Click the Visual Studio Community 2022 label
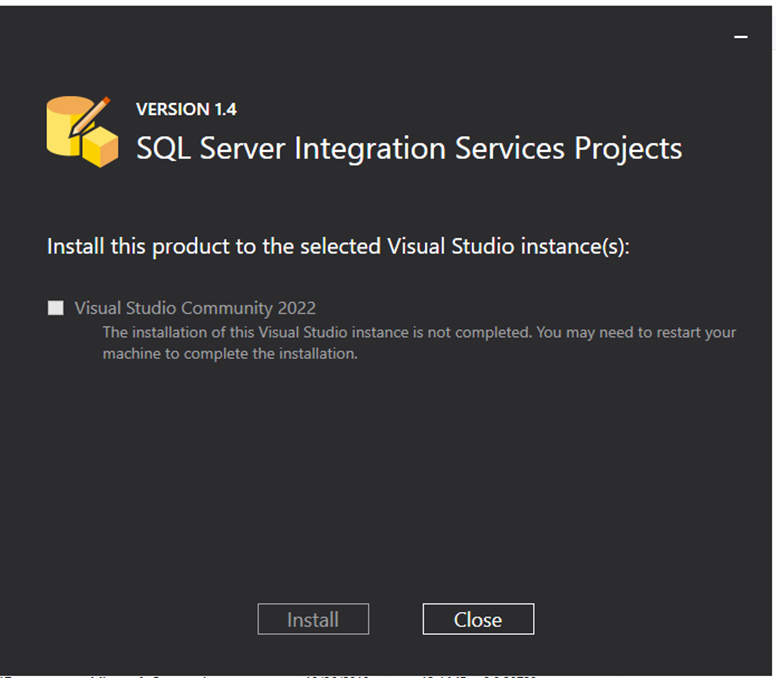Screen dimensions: 776x678 tap(195, 308)
